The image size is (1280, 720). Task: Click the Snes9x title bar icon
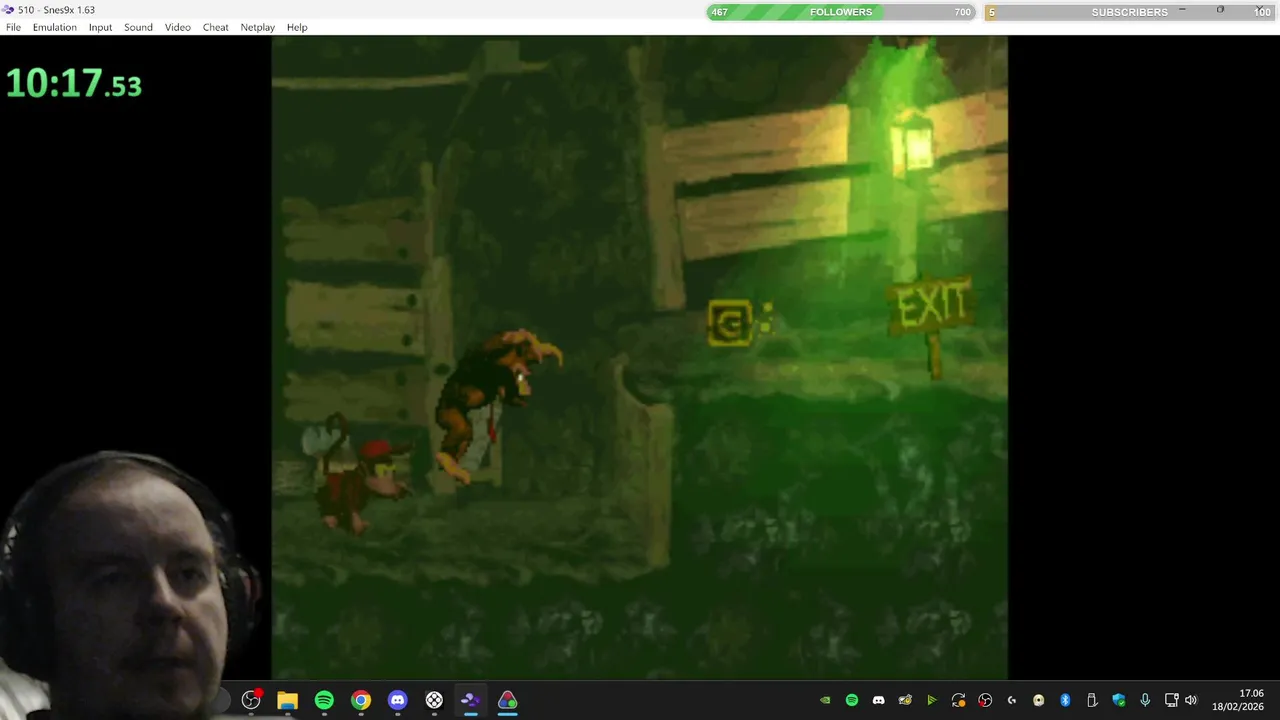coord(8,9)
